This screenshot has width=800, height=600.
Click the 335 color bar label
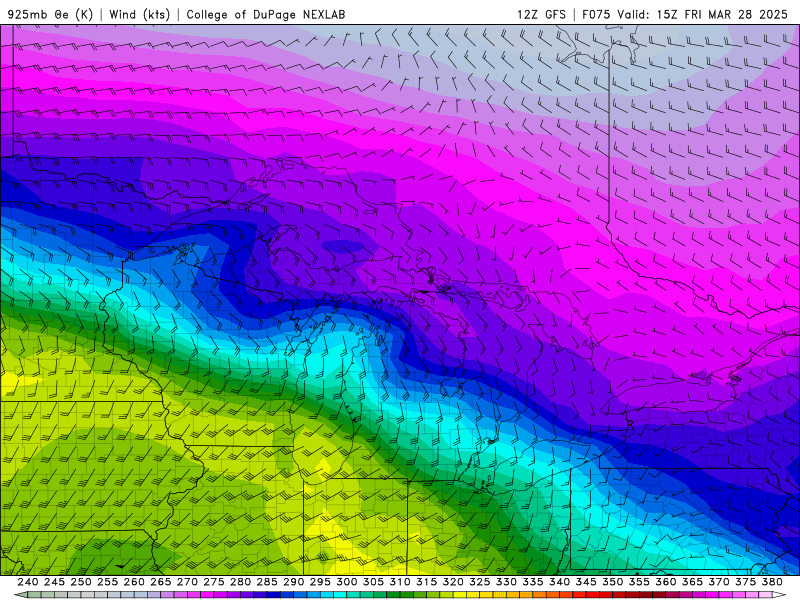(x=533, y=582)
